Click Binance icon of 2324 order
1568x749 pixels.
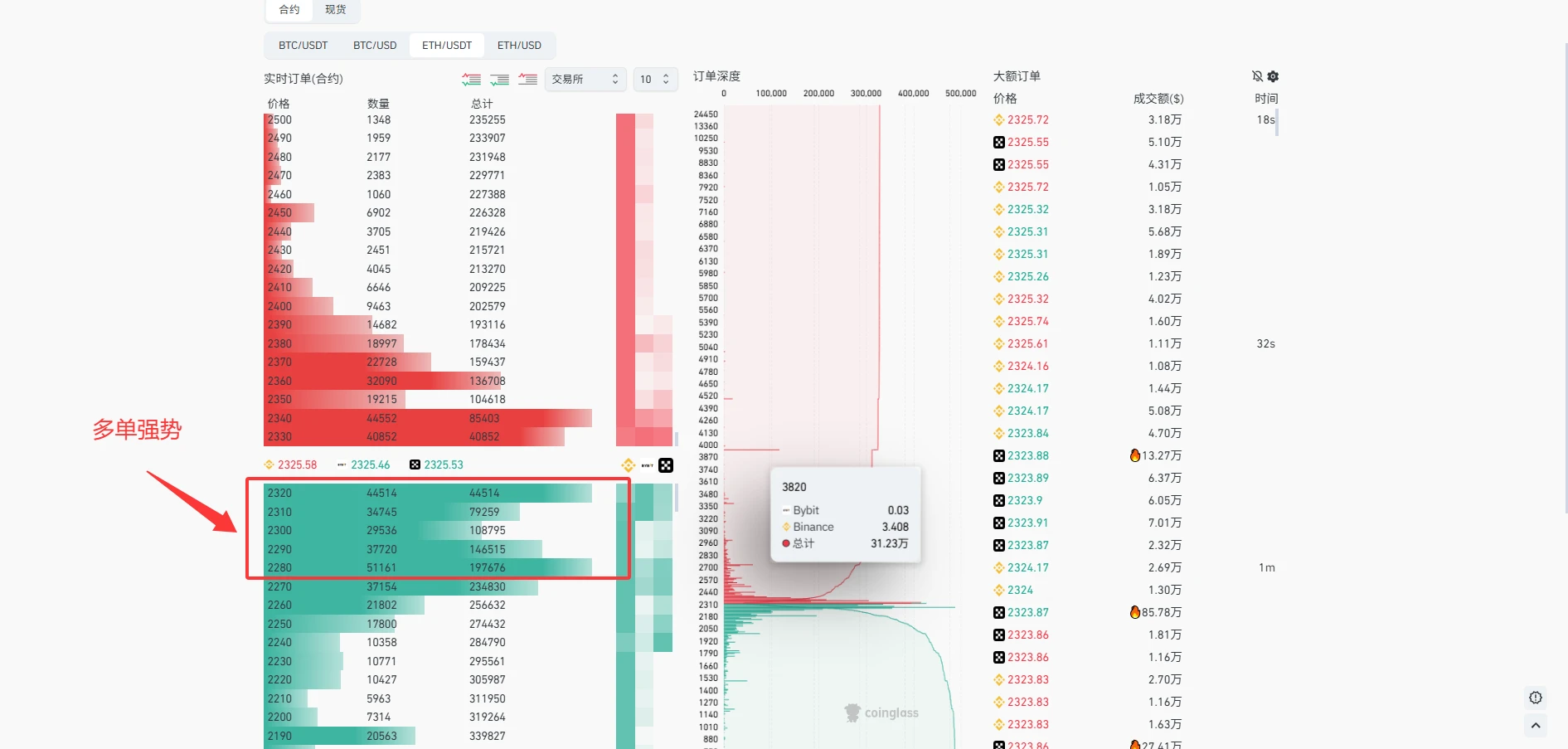click(x=999, y=591)
